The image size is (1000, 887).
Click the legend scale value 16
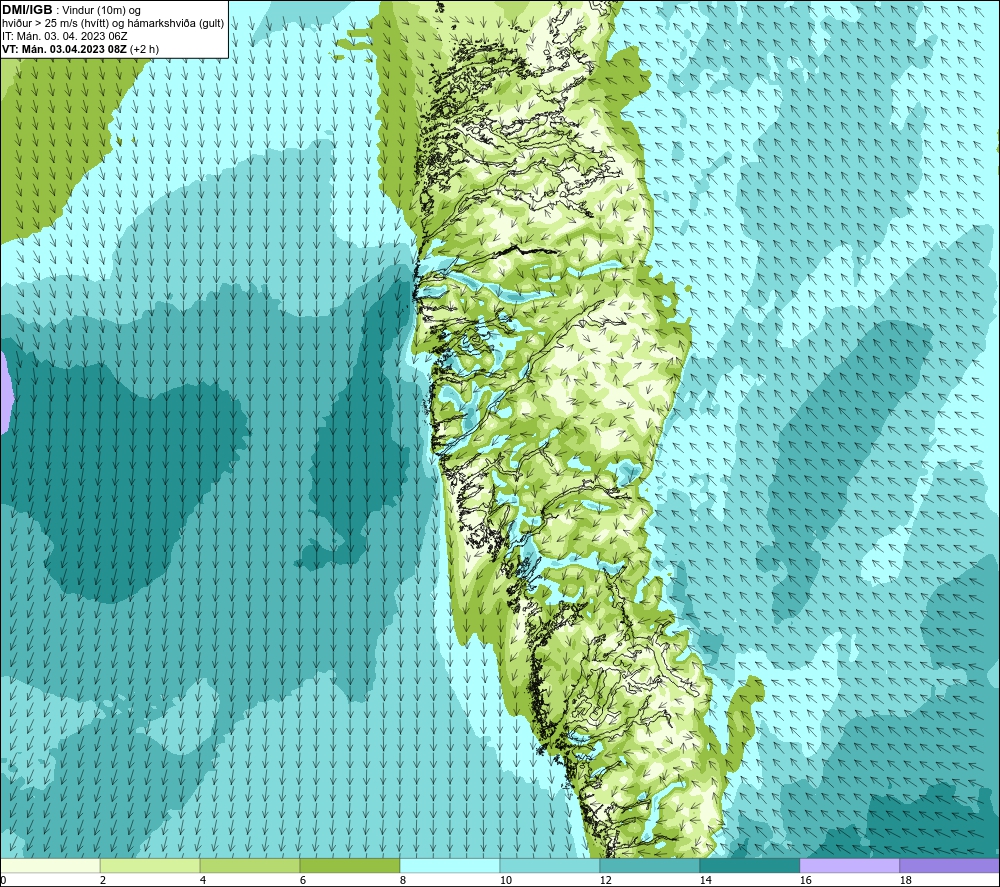[805, 880]
